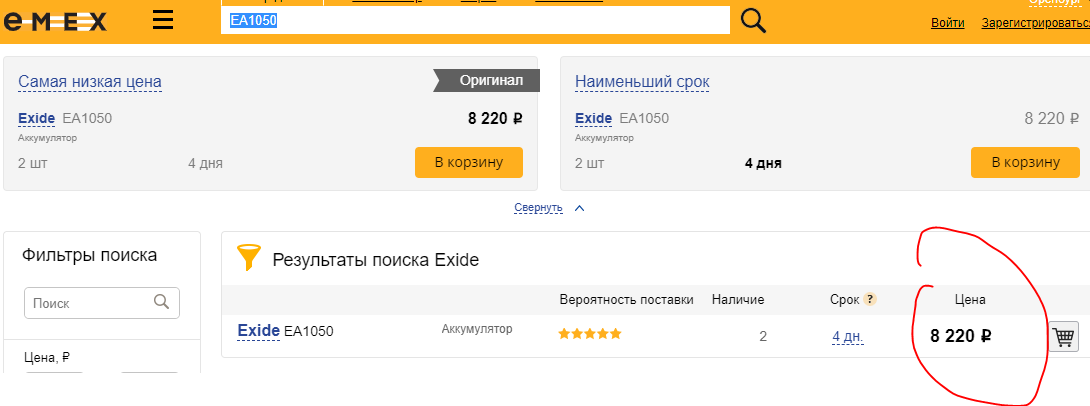Click the Свернуть link
The image size is (1090, 406).
[x=538, y=208]
